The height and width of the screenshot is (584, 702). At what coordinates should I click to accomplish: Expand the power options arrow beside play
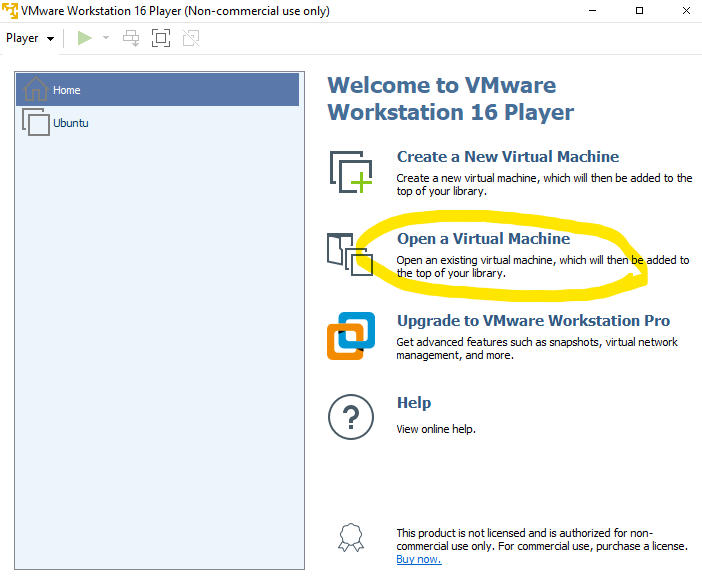coord(106,38)
